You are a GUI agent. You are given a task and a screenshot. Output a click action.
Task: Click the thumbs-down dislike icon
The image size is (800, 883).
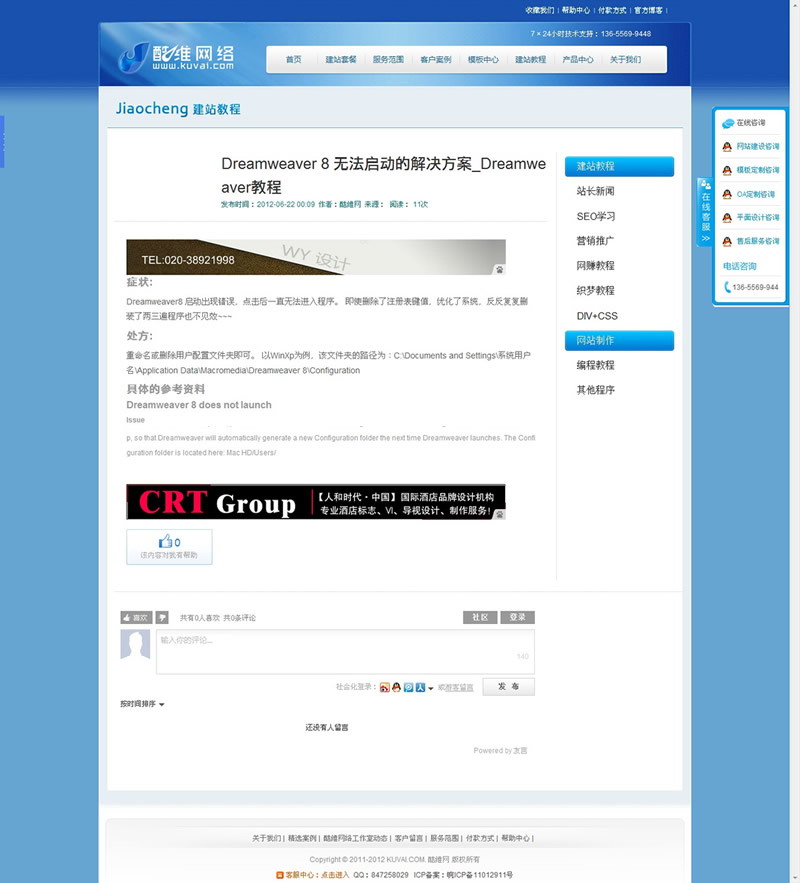[161, 618]
